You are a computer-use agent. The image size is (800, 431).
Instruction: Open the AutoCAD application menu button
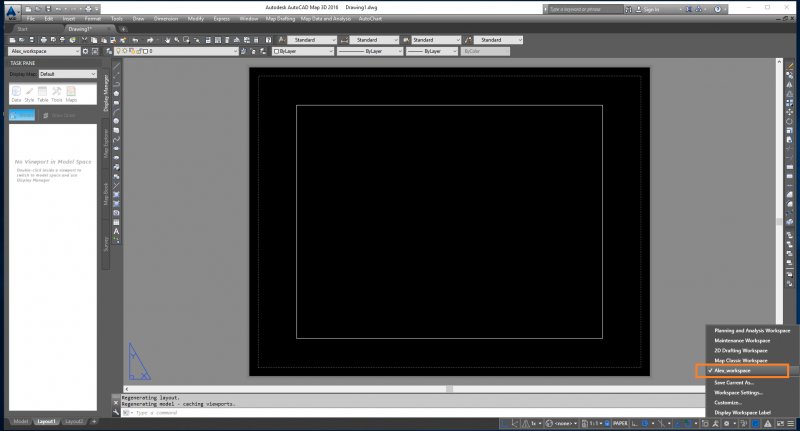pos(11,11)
